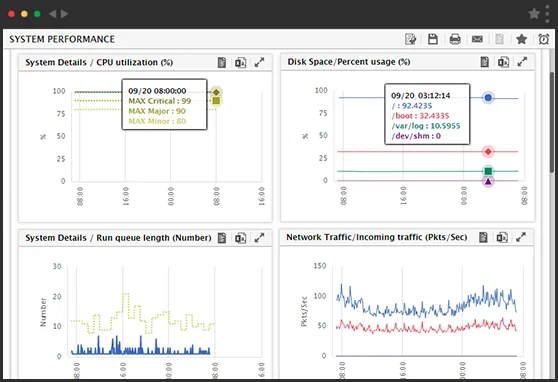Open the browser three-dot menu
This screenshot has height=382, width=558.
tap(547, 14)
